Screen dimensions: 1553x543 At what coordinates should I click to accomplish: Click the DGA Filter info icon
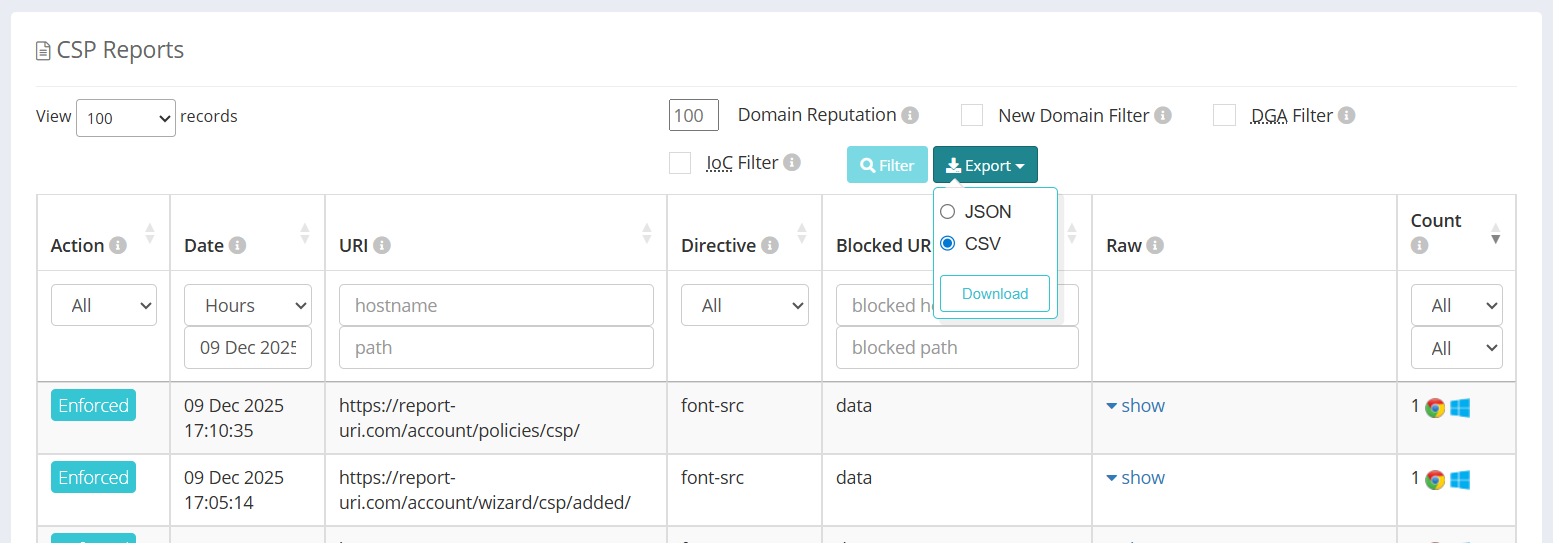click(1347, 116)
